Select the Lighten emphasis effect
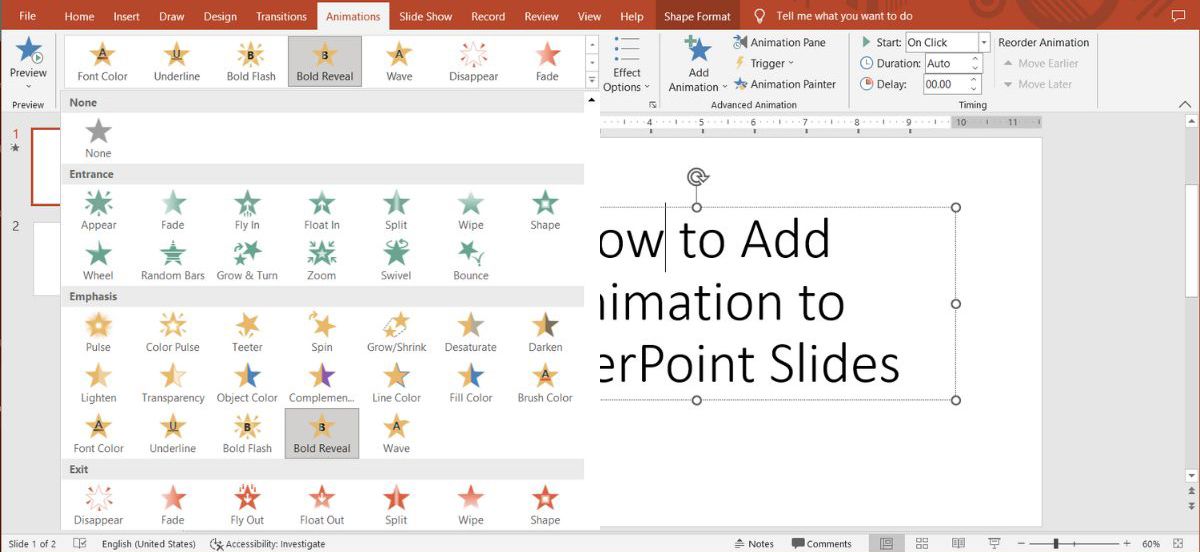1200x552 pixels. click(x=98, y=384)
